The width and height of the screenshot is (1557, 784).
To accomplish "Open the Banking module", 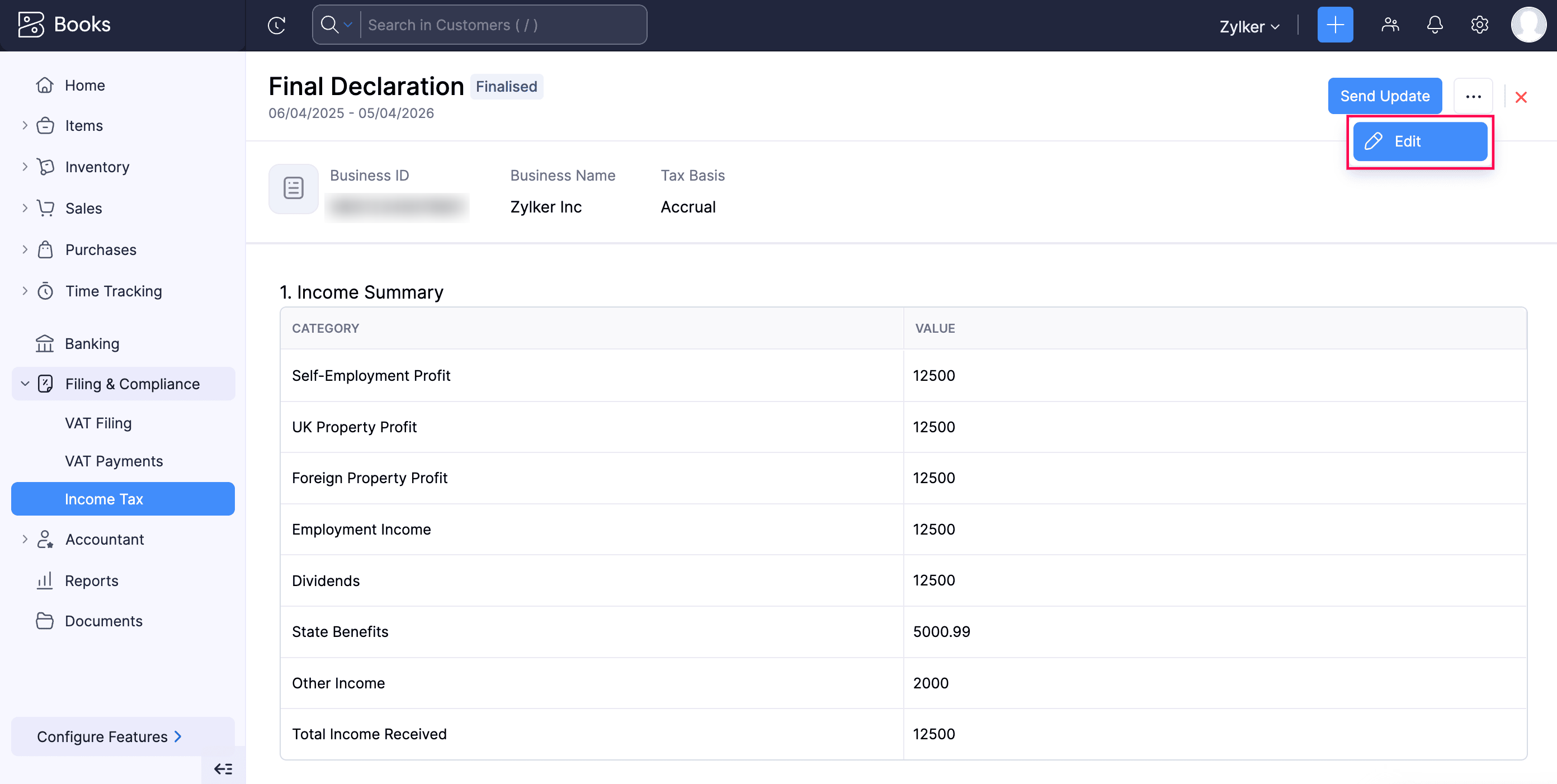I will (92, 343).
